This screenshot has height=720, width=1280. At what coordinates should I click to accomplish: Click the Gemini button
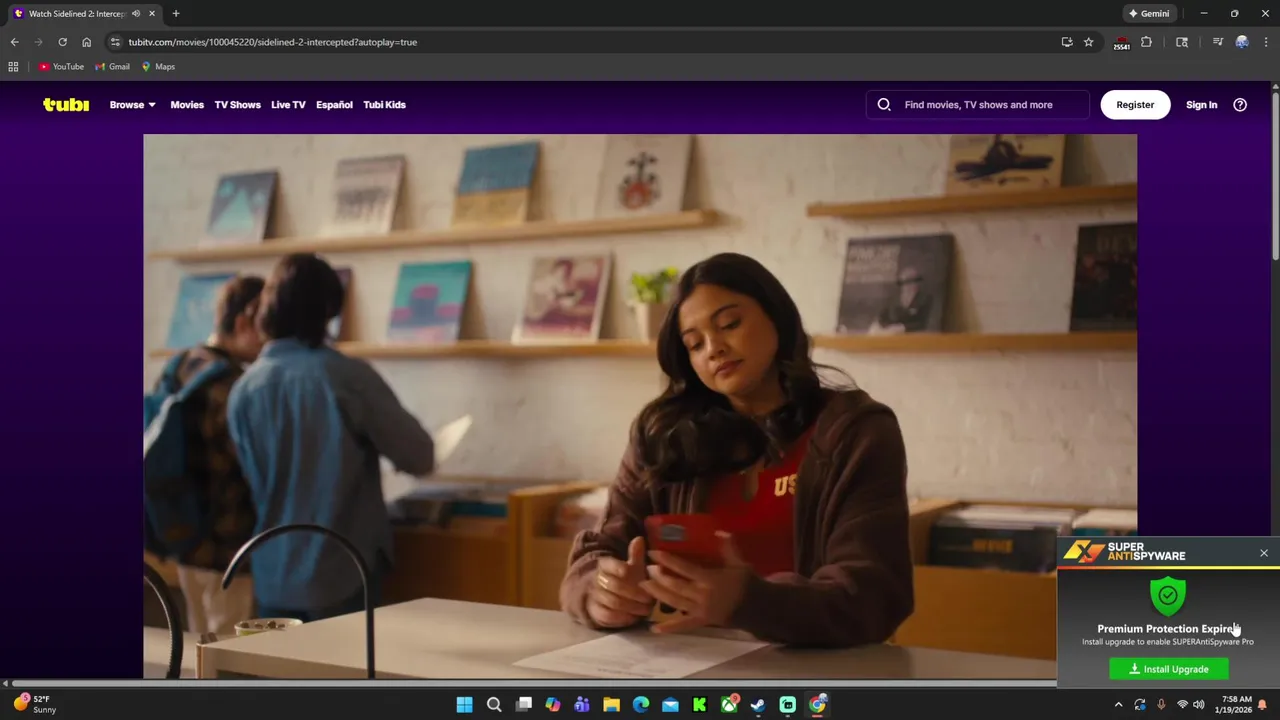tap(1149, 14)
